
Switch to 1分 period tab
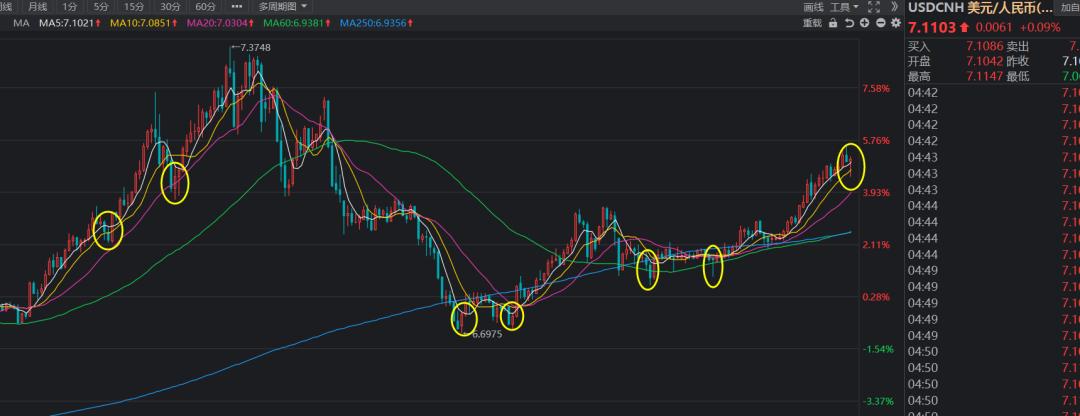pos(69,6)
